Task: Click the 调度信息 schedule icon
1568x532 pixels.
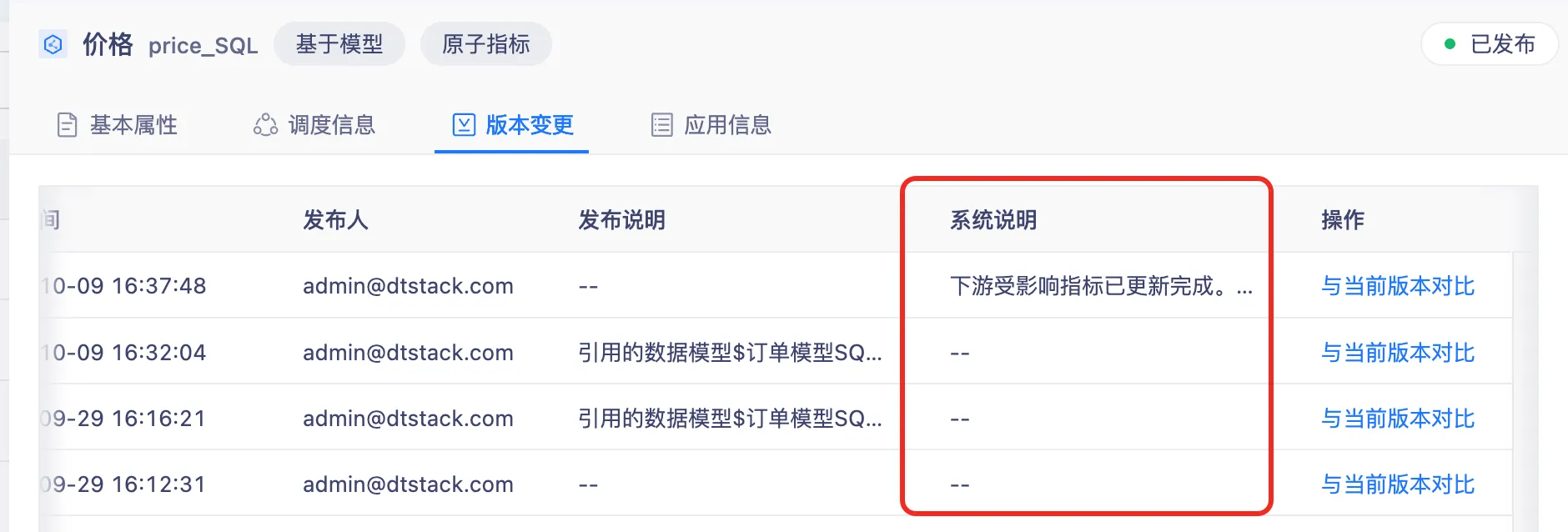Action: pyautogui.click(x=265, y=125)
